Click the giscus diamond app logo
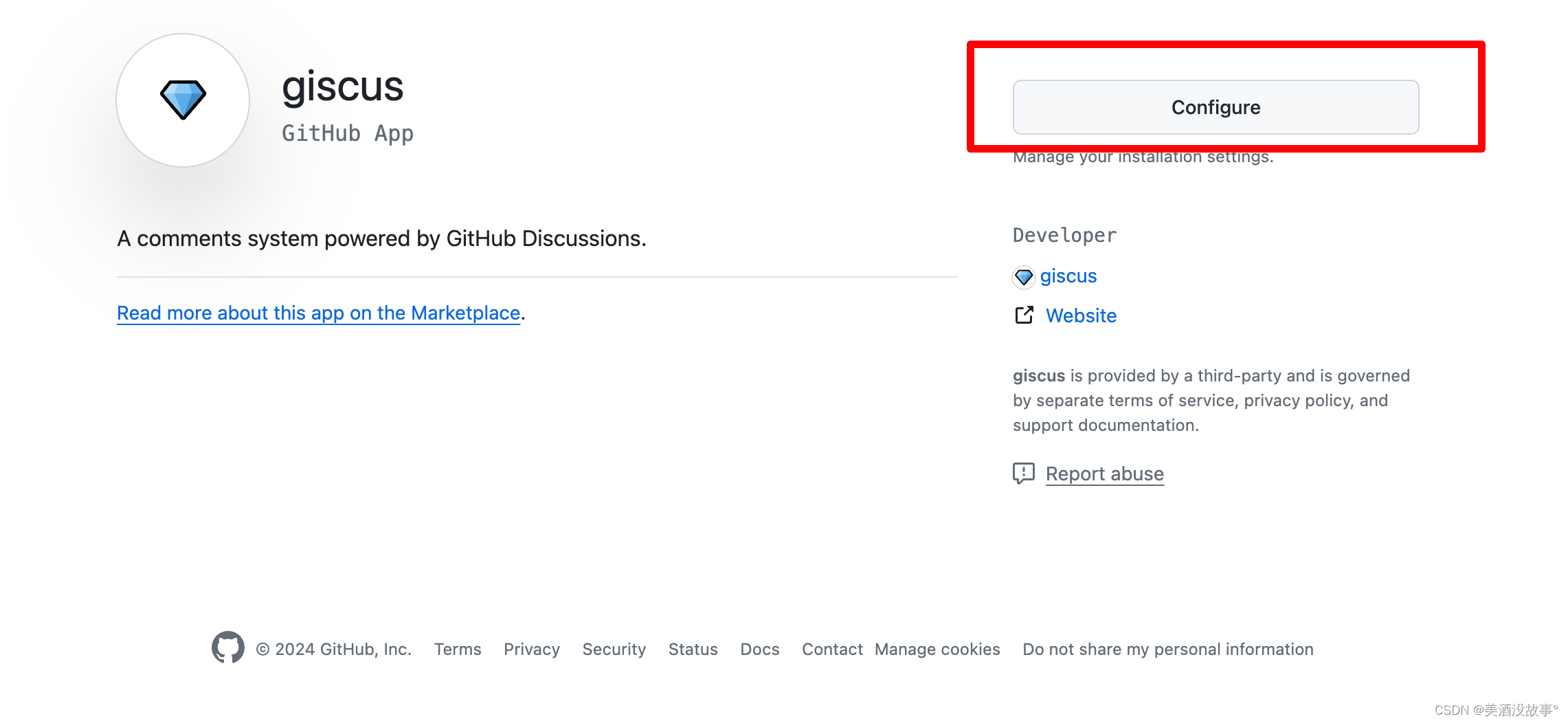The width and height of the screenshot is (1568, 723). point(183,100)
